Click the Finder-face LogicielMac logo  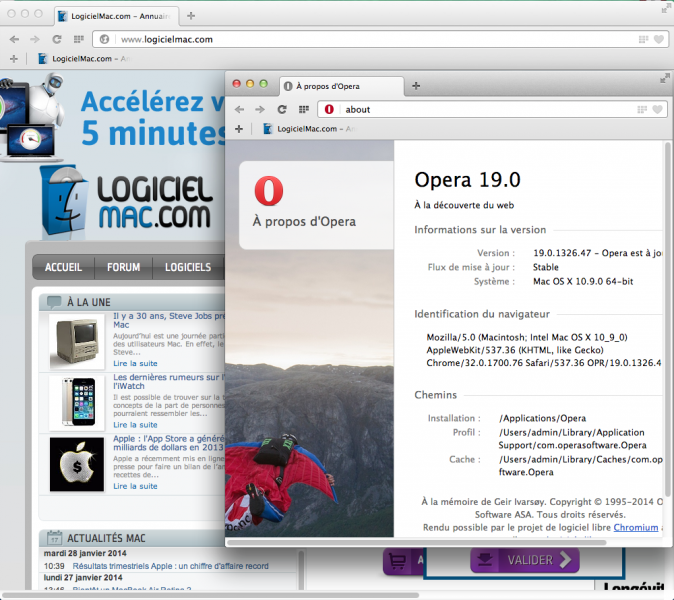65,202
